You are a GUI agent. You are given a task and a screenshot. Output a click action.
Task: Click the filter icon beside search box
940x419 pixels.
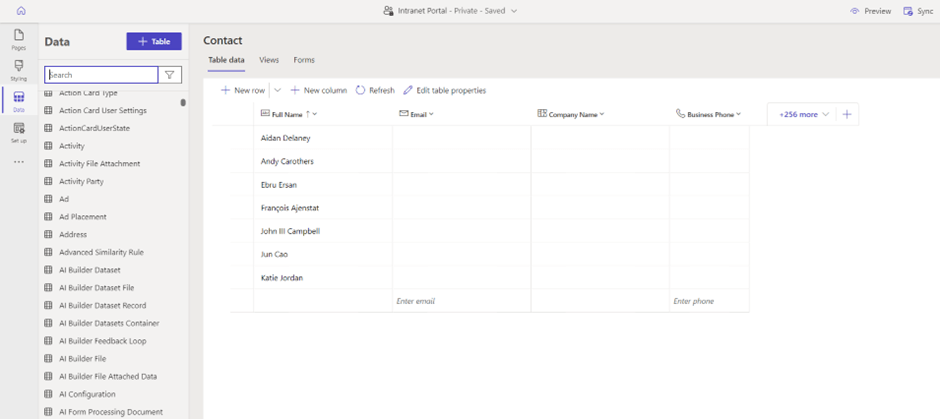[170, 75]
